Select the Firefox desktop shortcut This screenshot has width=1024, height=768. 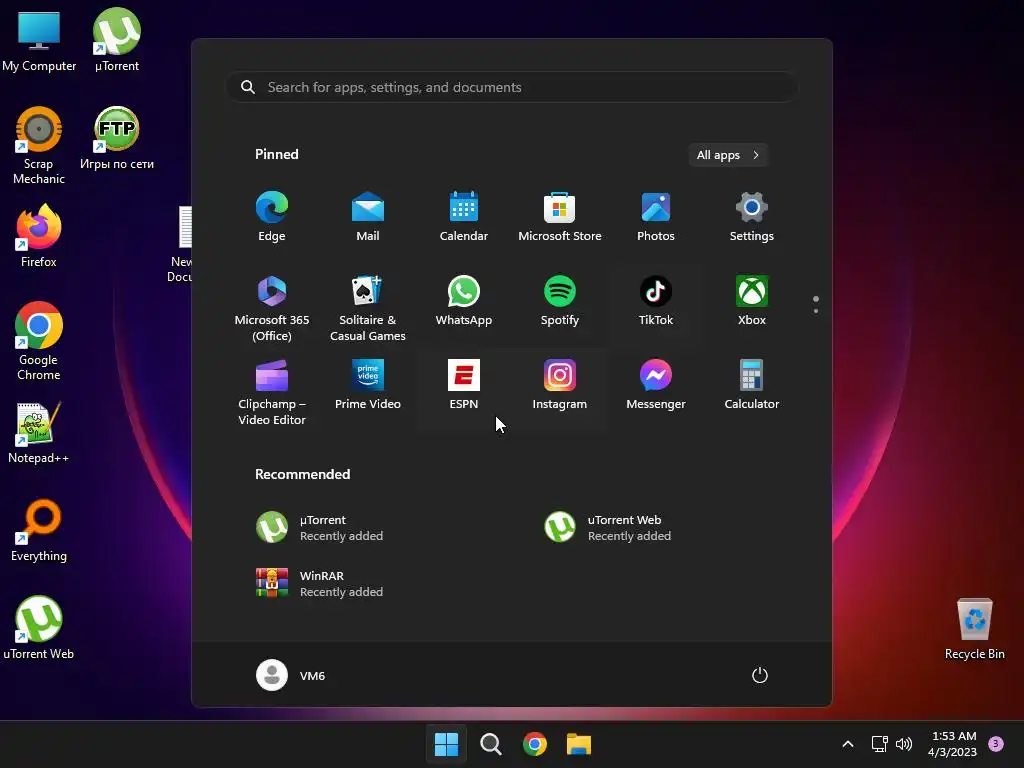click(39, 236)
